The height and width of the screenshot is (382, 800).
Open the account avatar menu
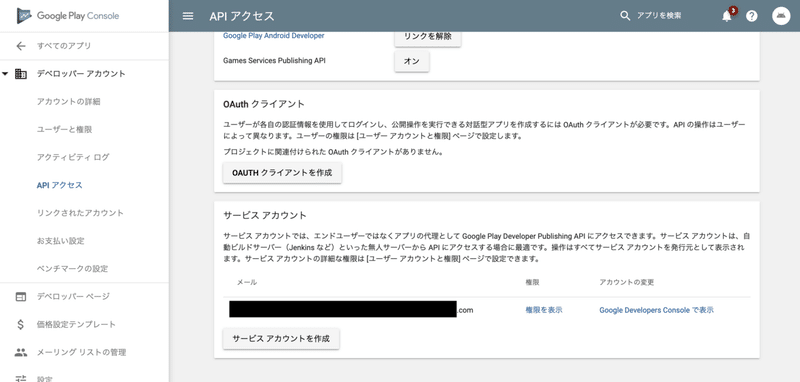coord(781,16)
